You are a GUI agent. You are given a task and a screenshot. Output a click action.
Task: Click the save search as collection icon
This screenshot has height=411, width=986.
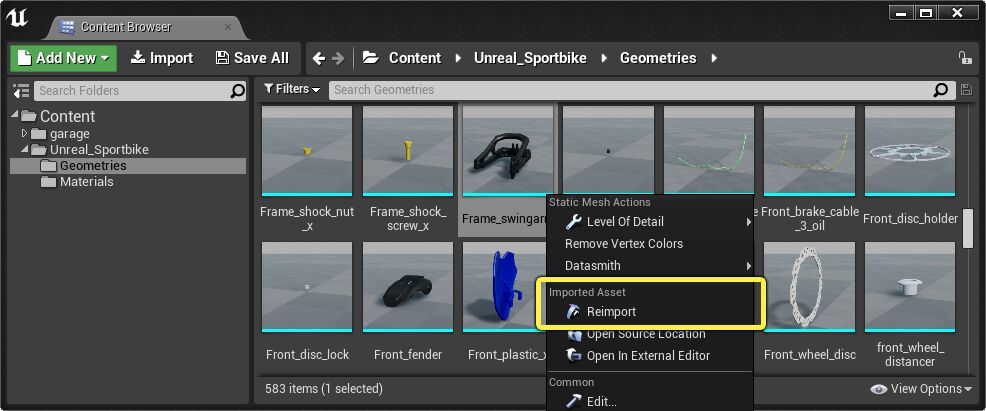[x=967, y=90]
